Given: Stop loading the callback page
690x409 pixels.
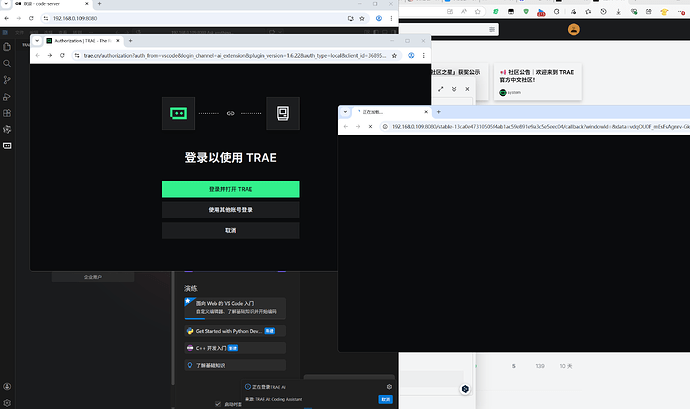Looking at the screenshot, I should point(371,127).
